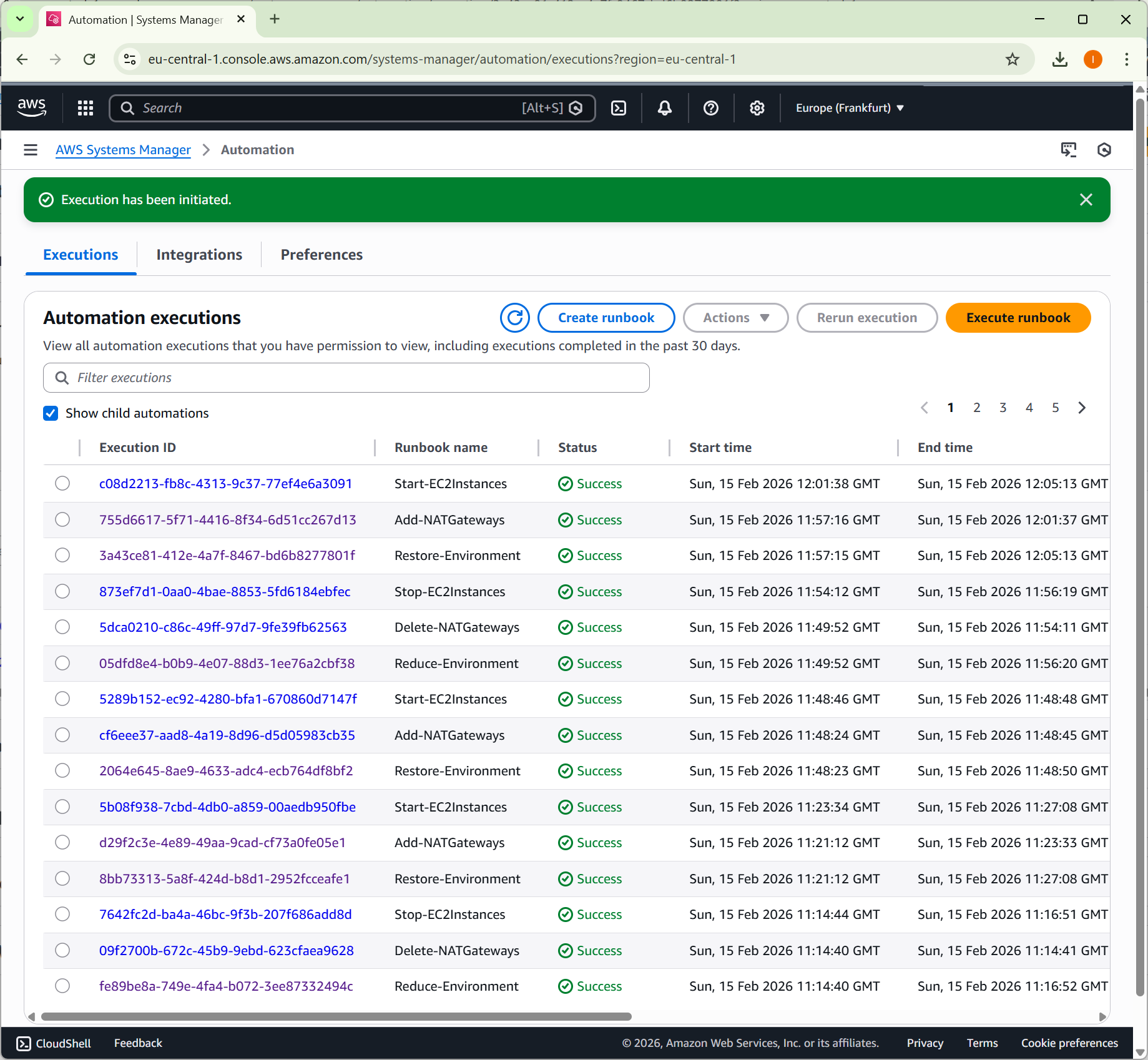Close the Automation Systems Manager tab
The width and height of the screenshot is (1148, 1060).
241,19
